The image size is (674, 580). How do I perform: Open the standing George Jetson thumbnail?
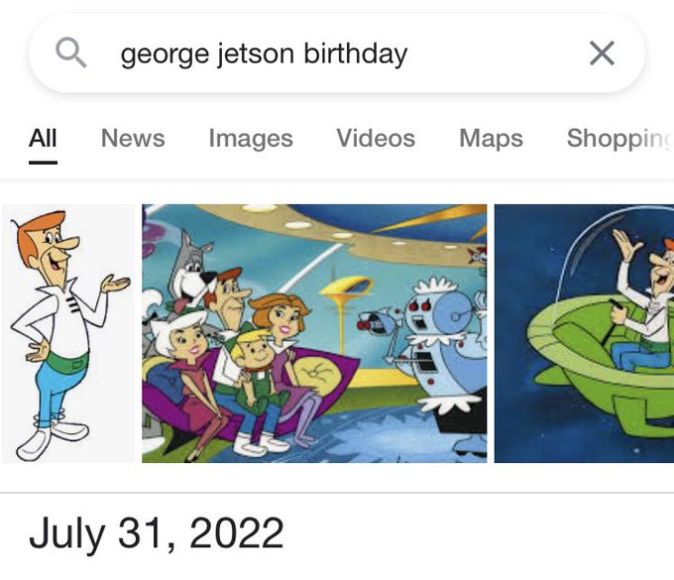(x=67, y=333)
